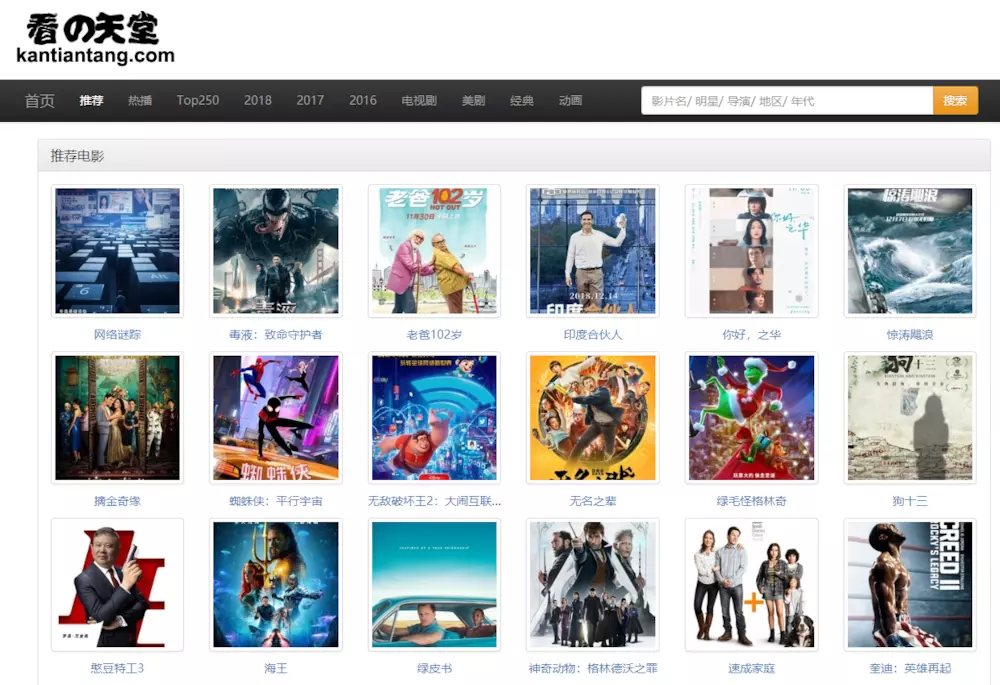Click the 狗十三 title link
1000x685 pixels.
(x=910, y=501)
